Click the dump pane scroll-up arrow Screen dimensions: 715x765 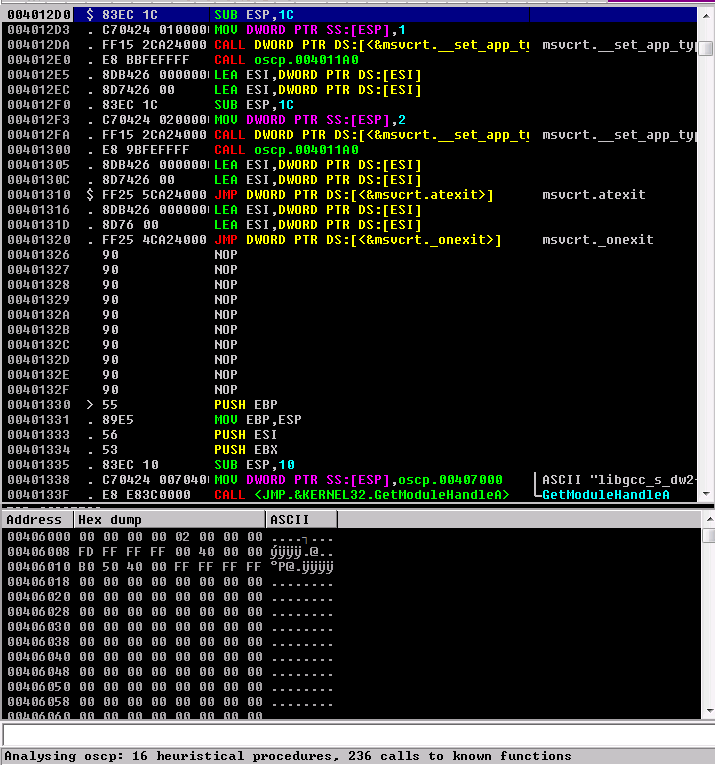pyautogui.click(x=709, y=519)
